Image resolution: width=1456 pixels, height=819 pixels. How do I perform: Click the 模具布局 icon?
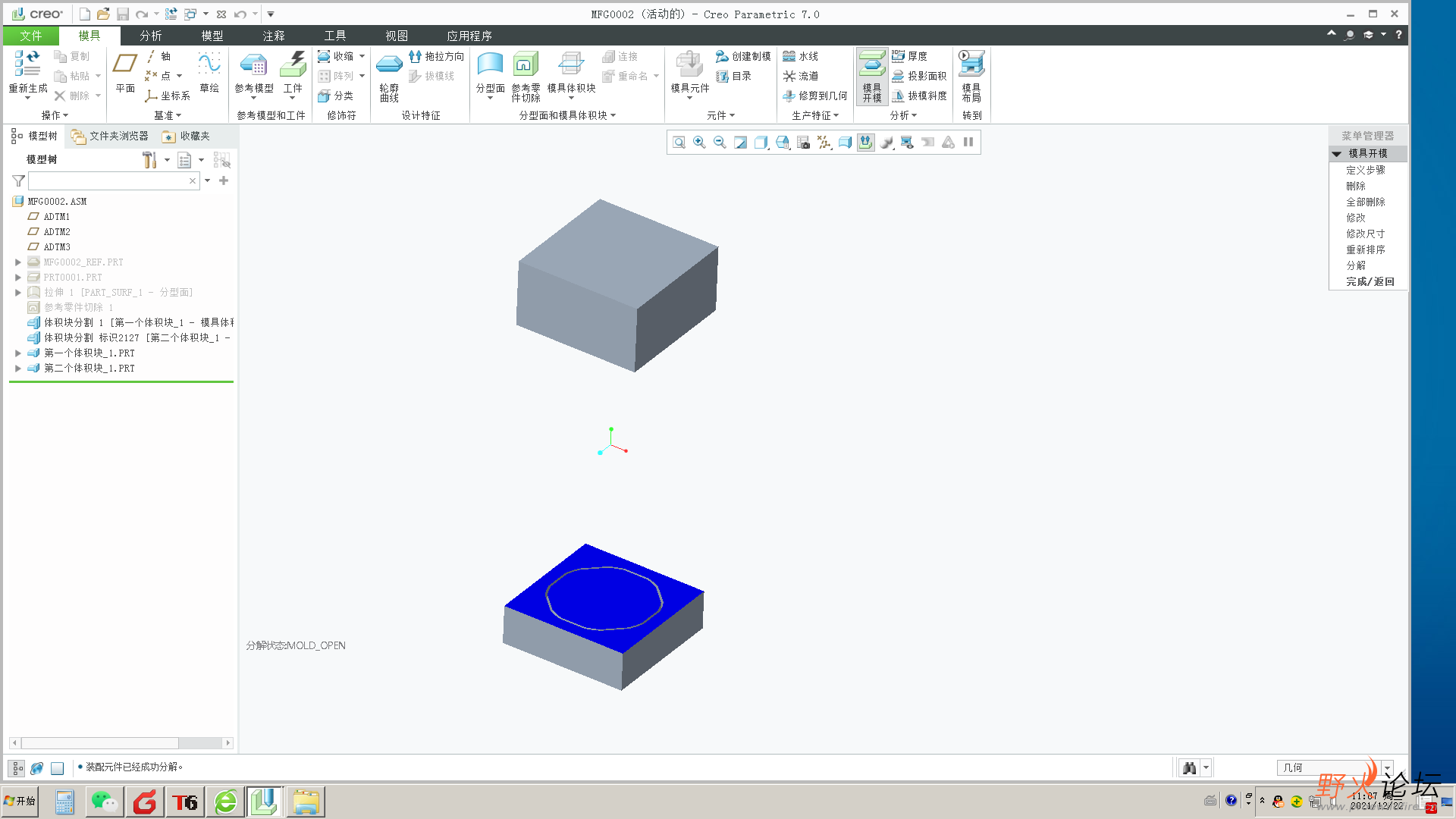971,76
